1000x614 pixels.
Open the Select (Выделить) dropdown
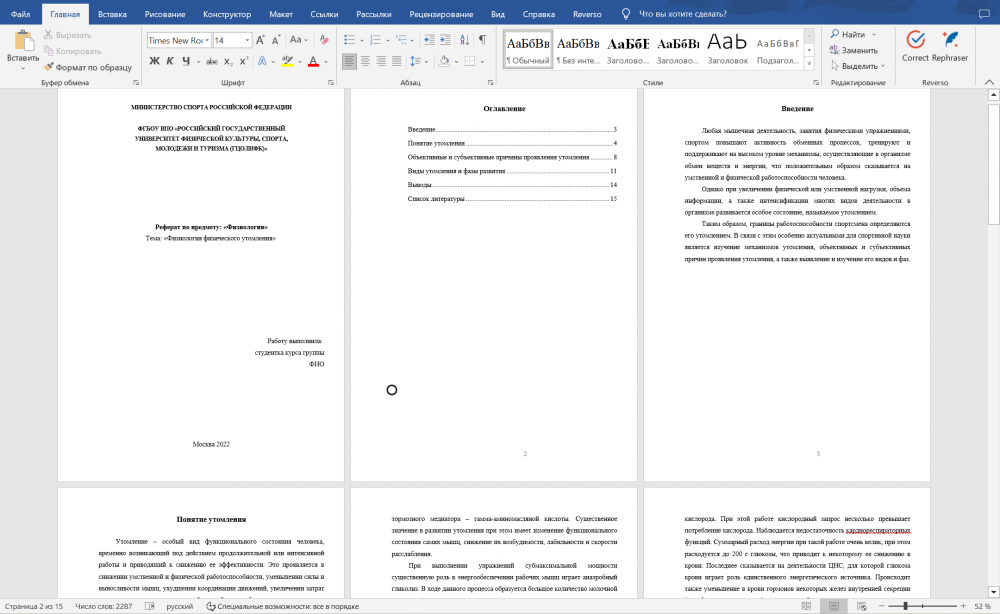(858, 66)
